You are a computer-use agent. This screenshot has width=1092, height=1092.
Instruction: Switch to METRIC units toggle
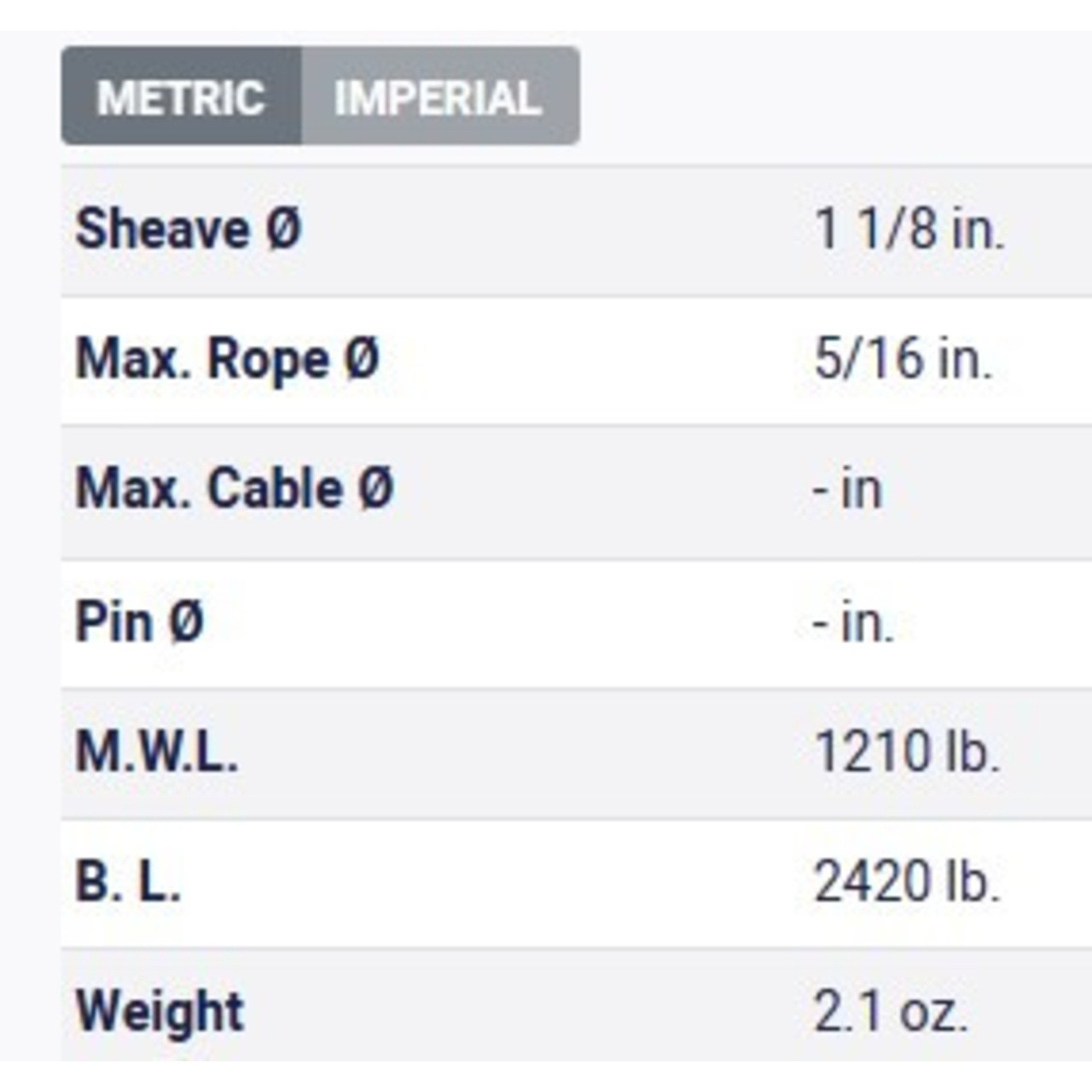[x=181, y=96]
